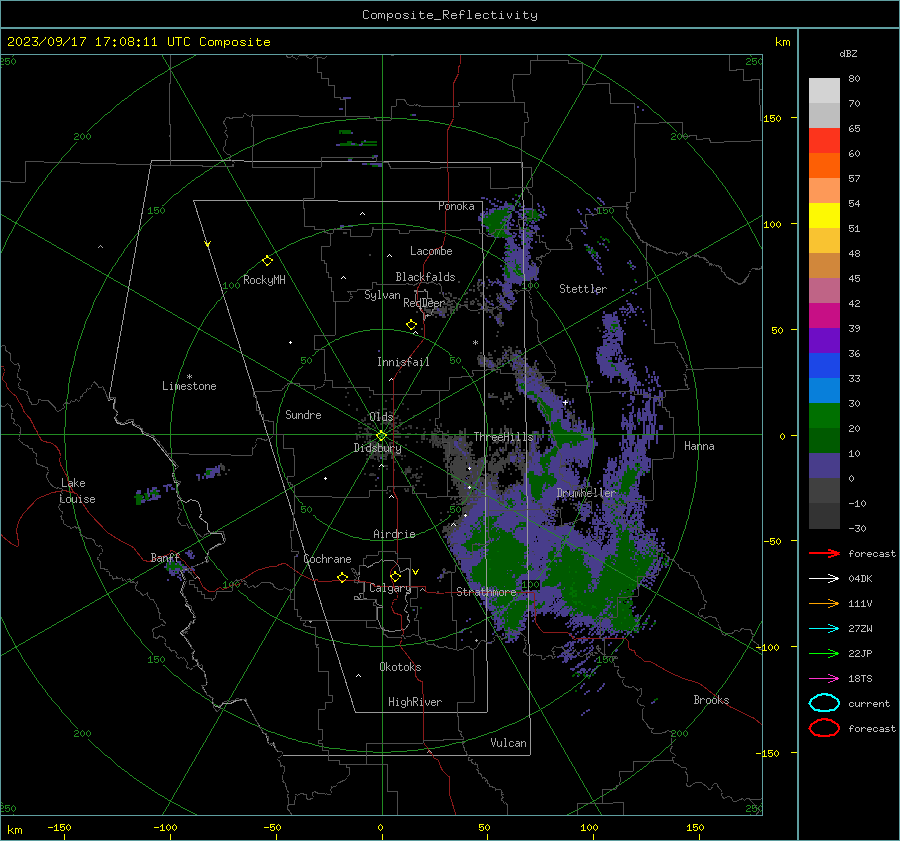Click the red 60-65 dBZ color swatch

(824, 140)
